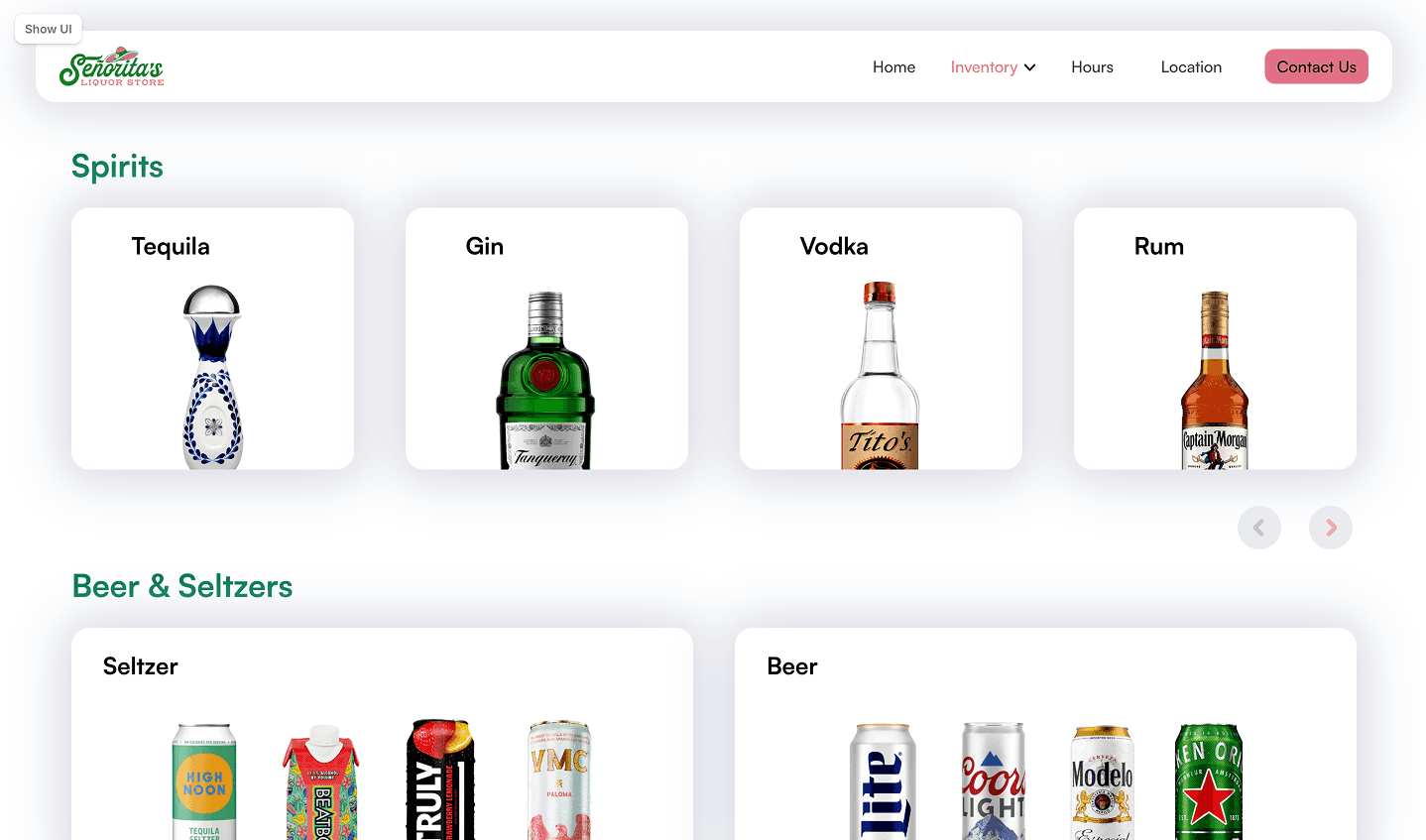Click the Truly seltzer can

coord(441,780)
